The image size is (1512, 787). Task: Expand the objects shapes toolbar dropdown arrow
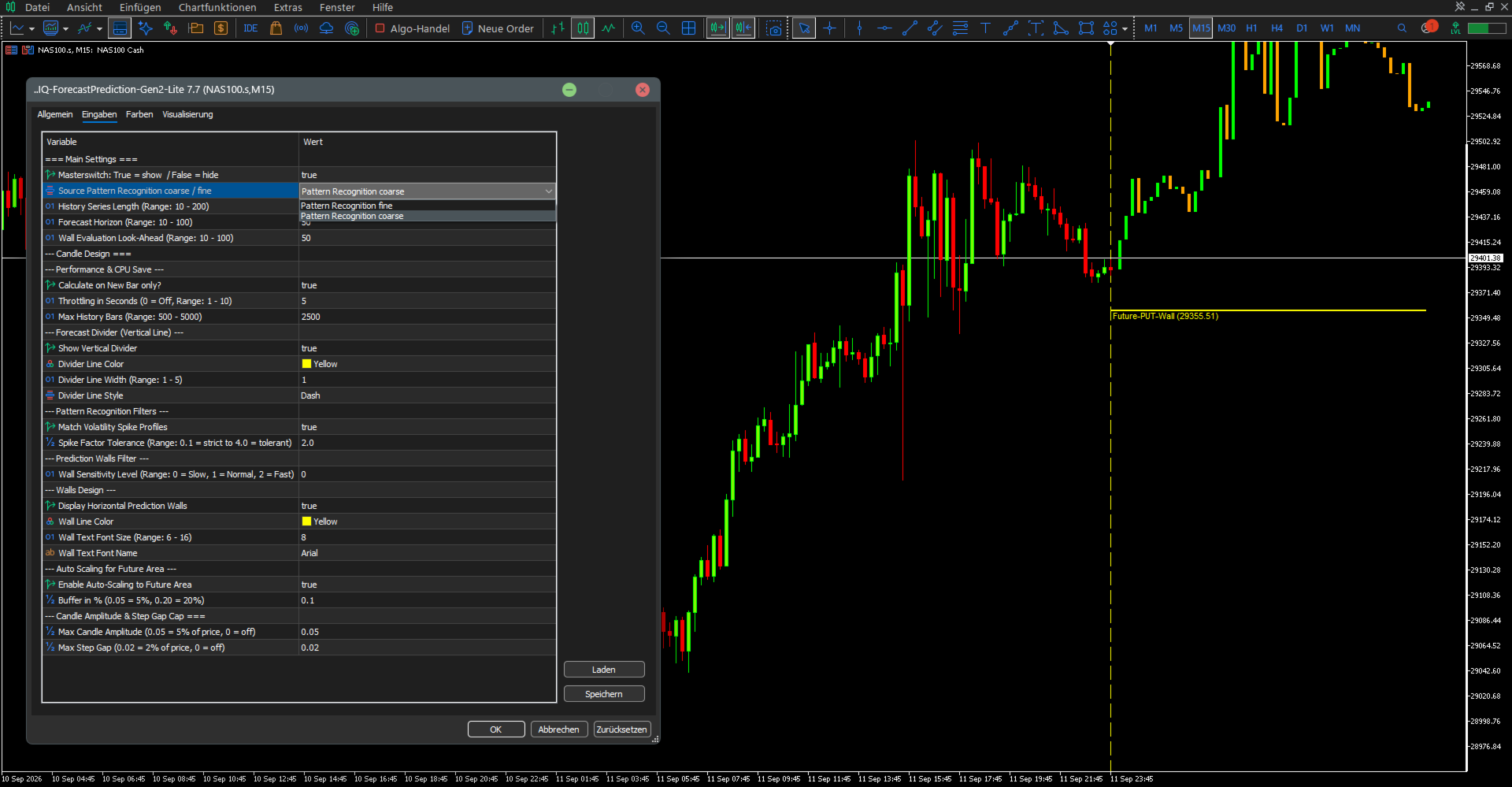click(1125, 28)
